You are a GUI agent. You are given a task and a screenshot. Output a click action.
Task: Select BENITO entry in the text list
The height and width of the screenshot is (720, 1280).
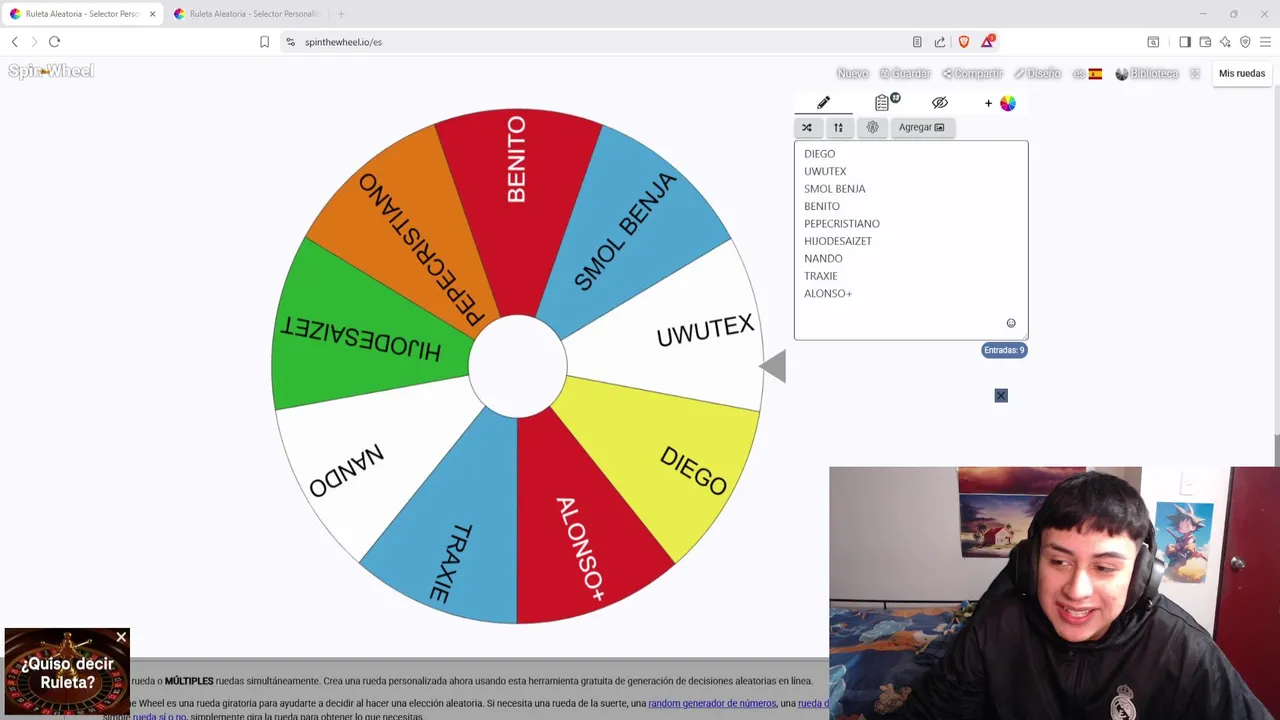click(822, 206)
